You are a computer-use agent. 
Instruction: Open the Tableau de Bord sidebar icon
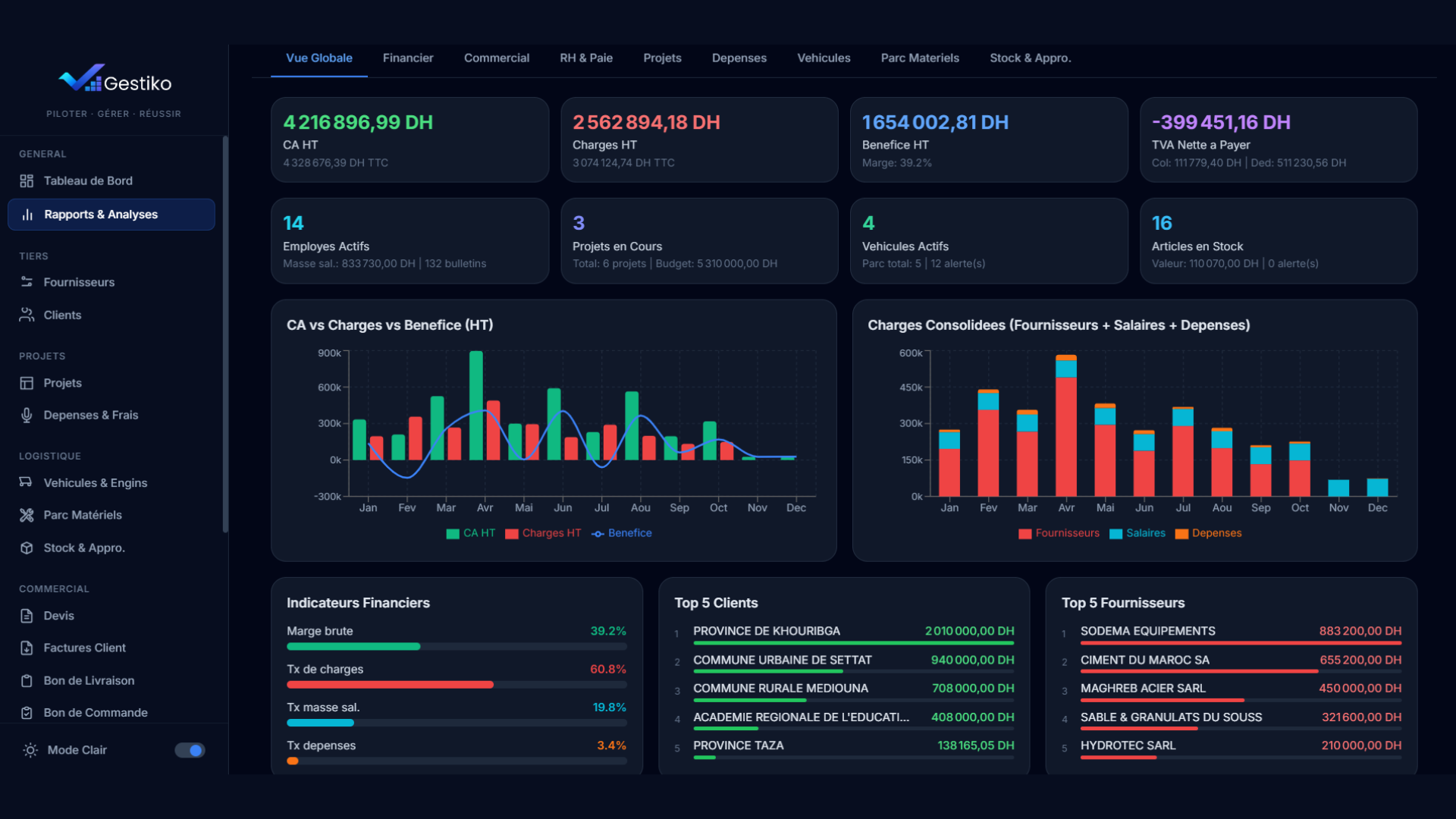click(27, 180)
